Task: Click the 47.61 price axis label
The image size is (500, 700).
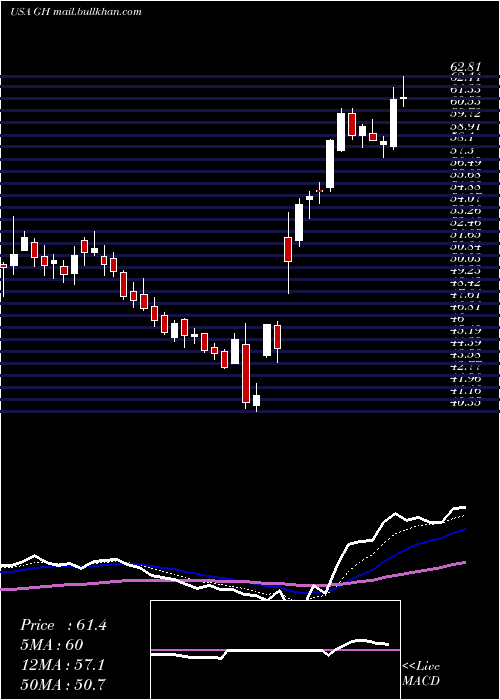Action: (x=465, y=295)
